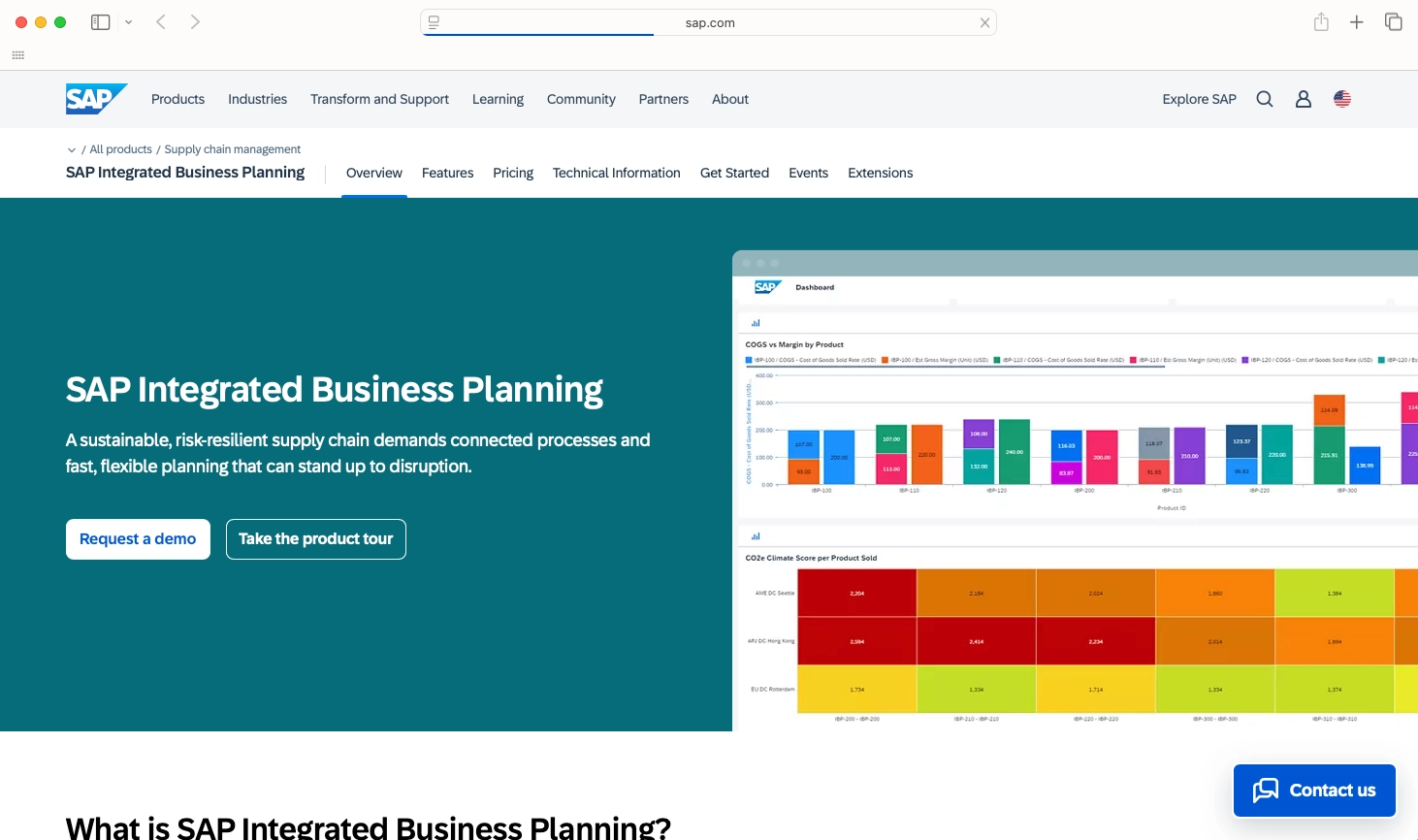Screen dimensions: 1418x840
Task: Open the Transform and Support menu
Action: point(379,99)
